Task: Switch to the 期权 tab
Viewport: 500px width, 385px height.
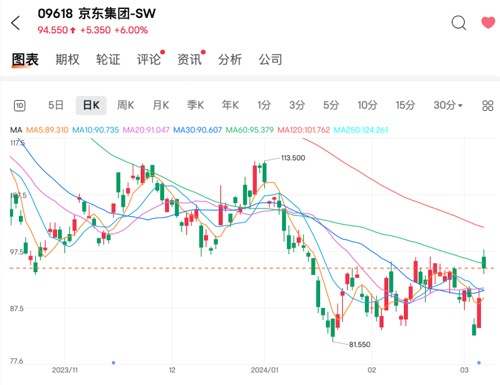Action: coord(67,60)
